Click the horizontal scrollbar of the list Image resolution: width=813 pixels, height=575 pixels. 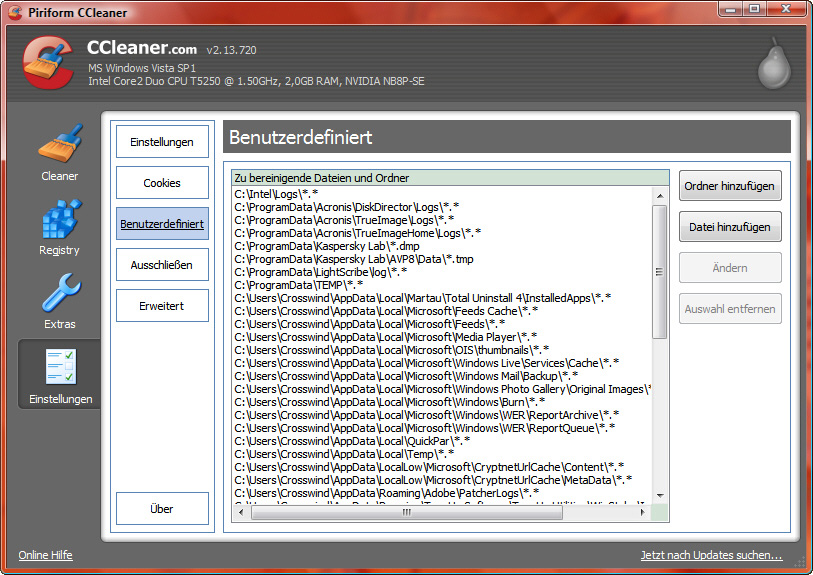coord(407,512)
